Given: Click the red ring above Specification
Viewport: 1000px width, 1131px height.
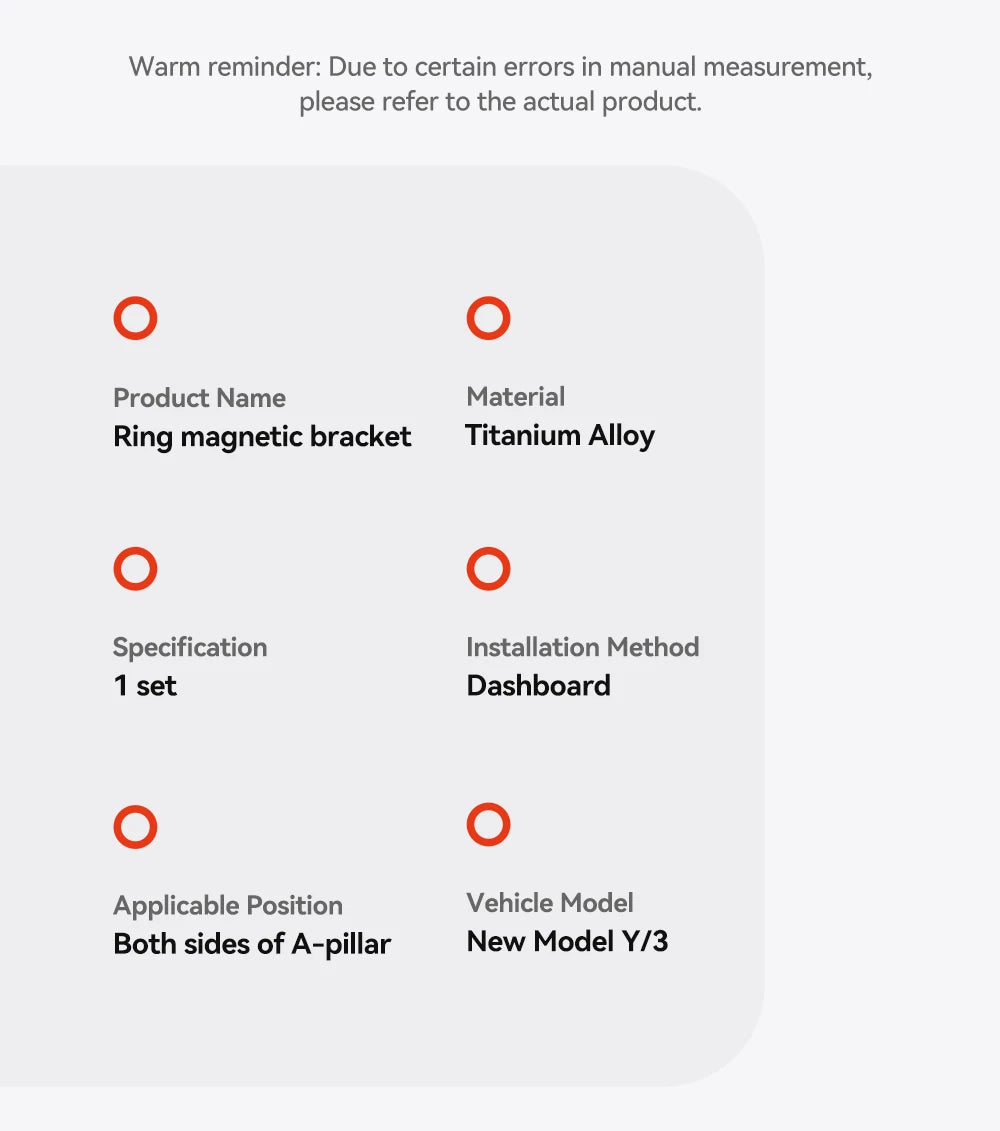Looking at the screenshot, I should [x=135, y=569].
